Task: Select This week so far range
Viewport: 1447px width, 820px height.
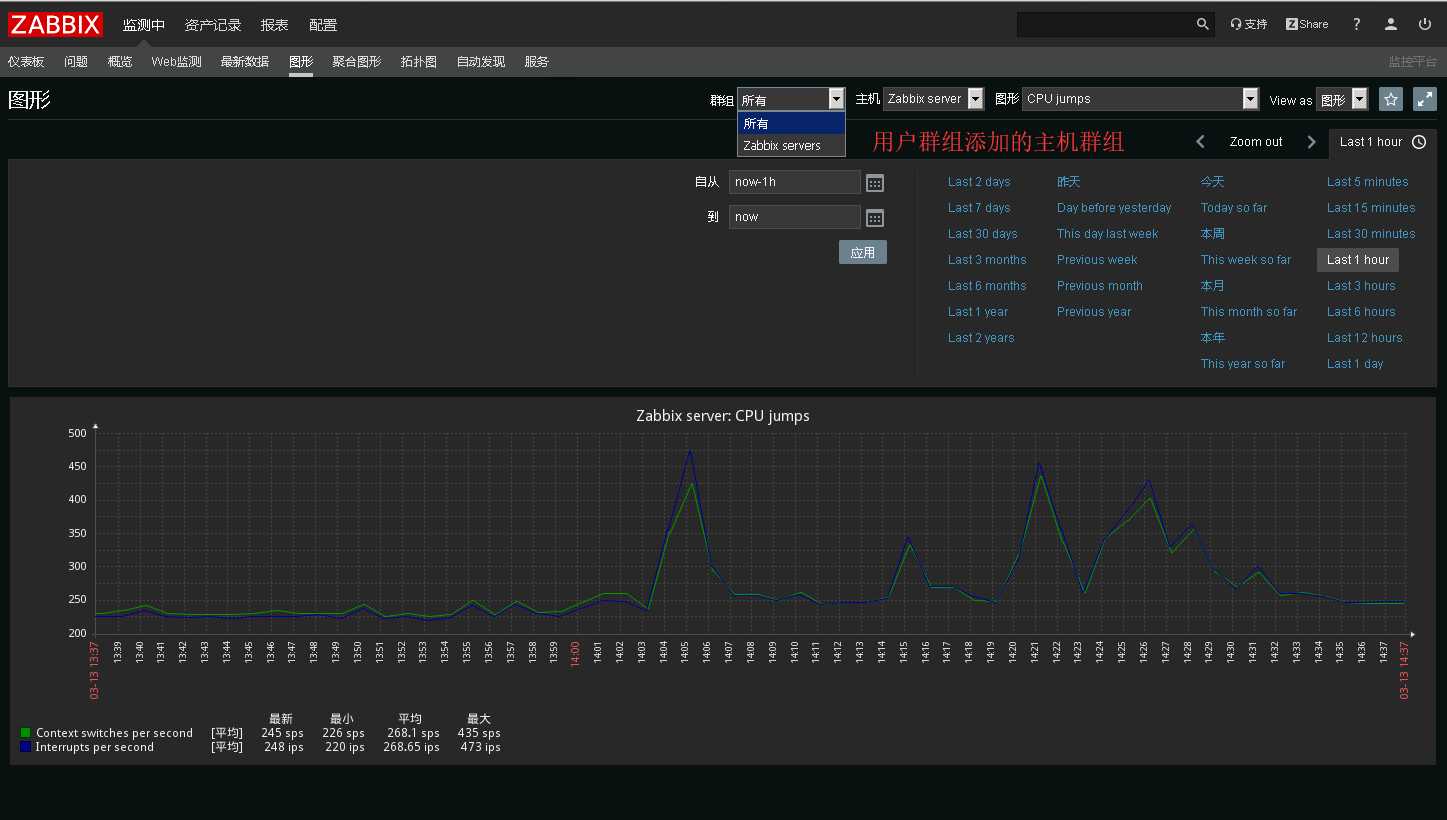Action: click(x=1246, y=260)
